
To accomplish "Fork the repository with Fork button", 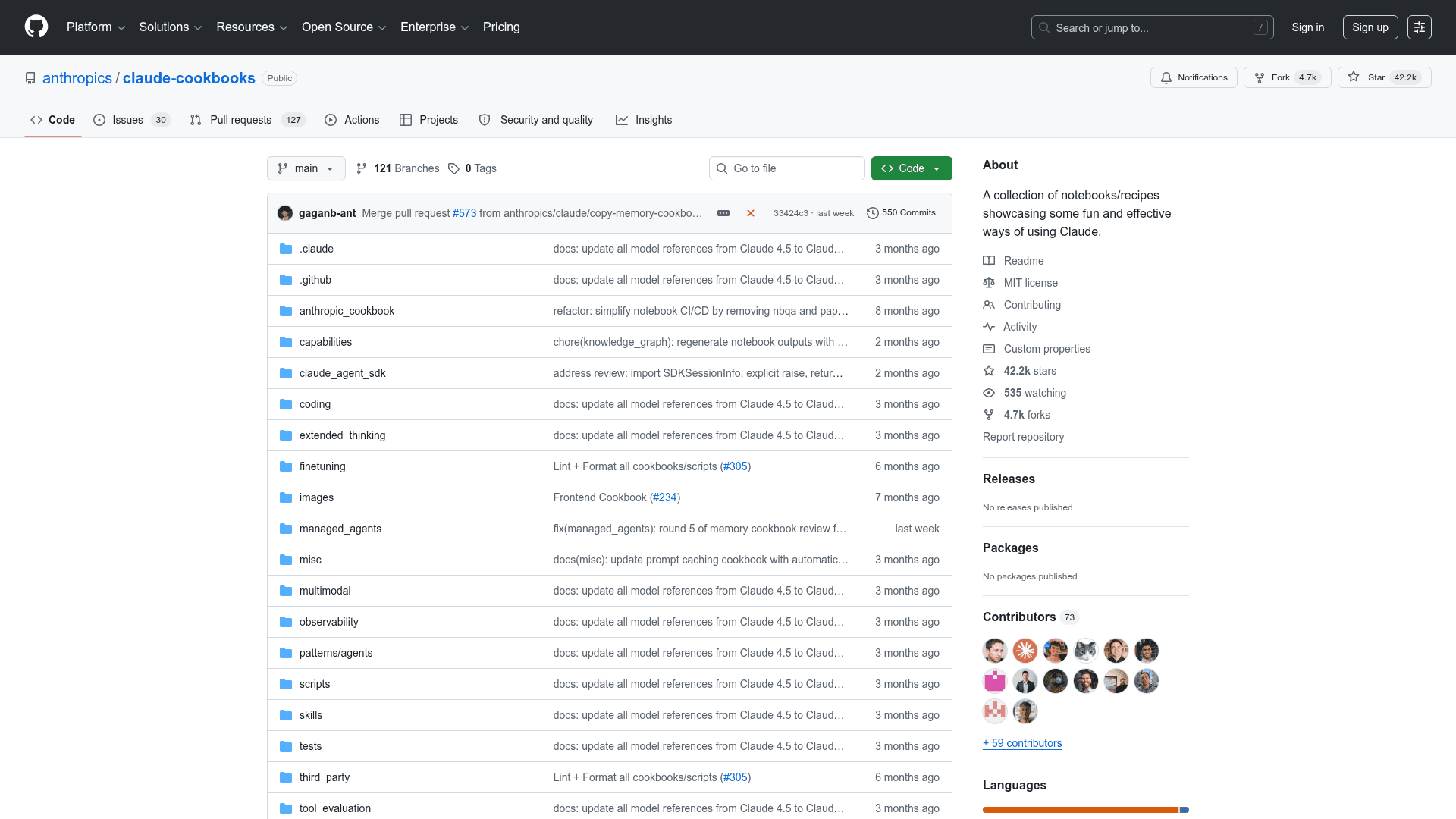I will click(1287, 77).
